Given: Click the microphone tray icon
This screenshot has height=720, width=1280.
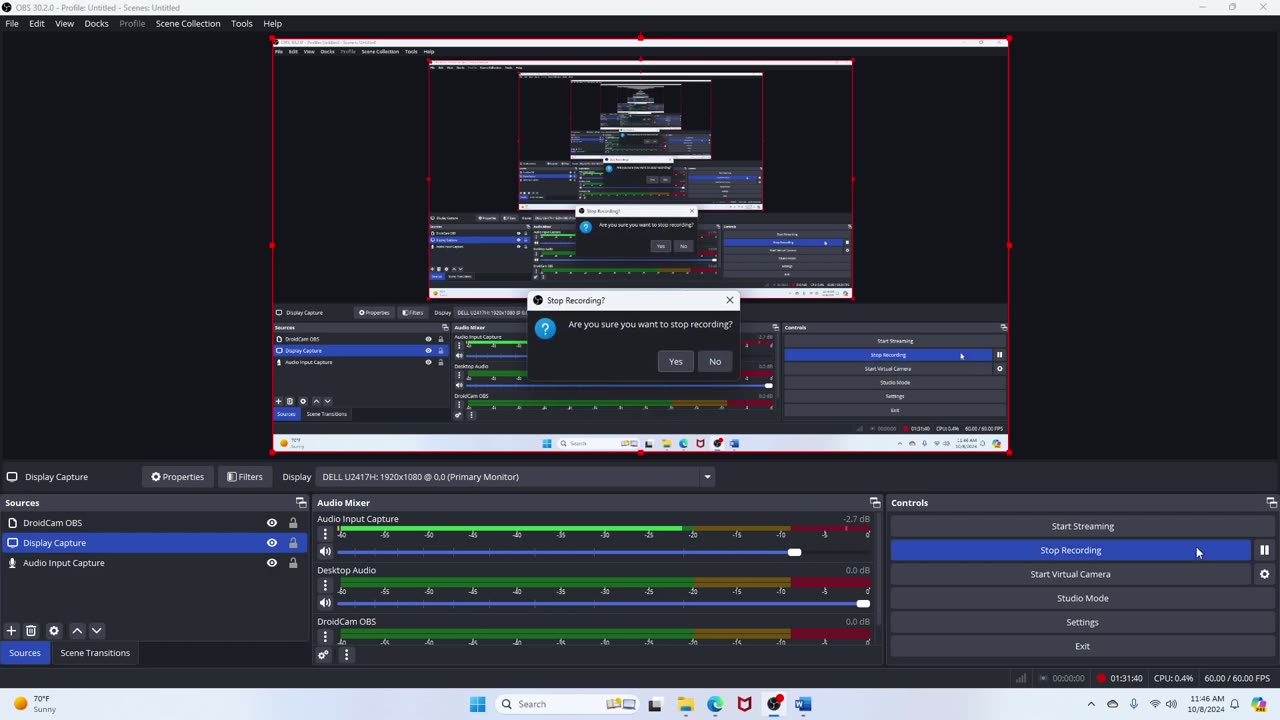Looking at the screenshot, I should pos(1133,704).
